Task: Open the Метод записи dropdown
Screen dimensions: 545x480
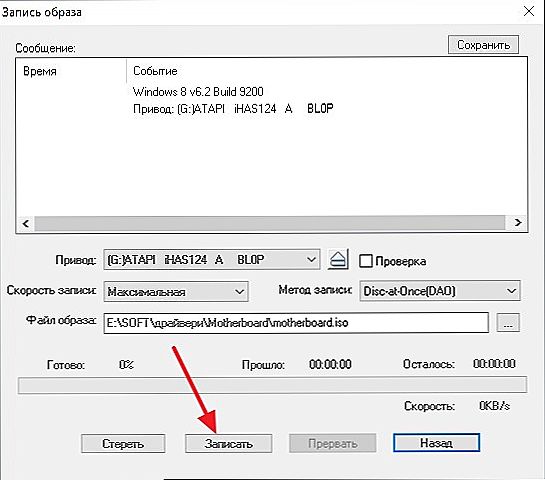Action: pos(440,291)
